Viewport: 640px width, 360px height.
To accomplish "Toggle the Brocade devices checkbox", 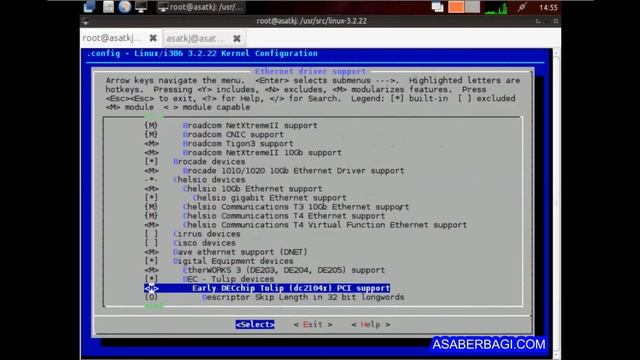I will [x=151, y=162].
